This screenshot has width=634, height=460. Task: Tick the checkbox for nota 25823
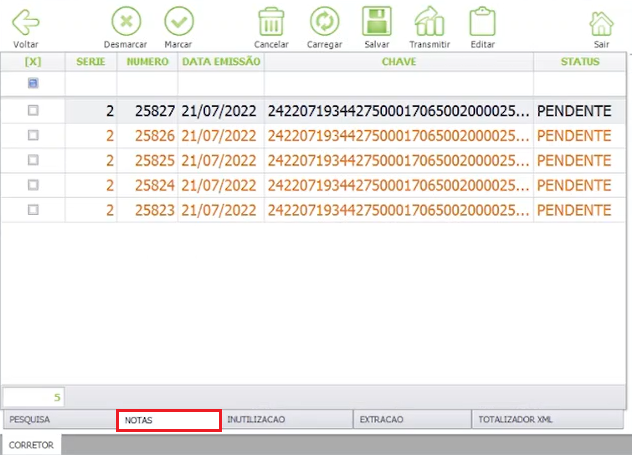(33, 210)
